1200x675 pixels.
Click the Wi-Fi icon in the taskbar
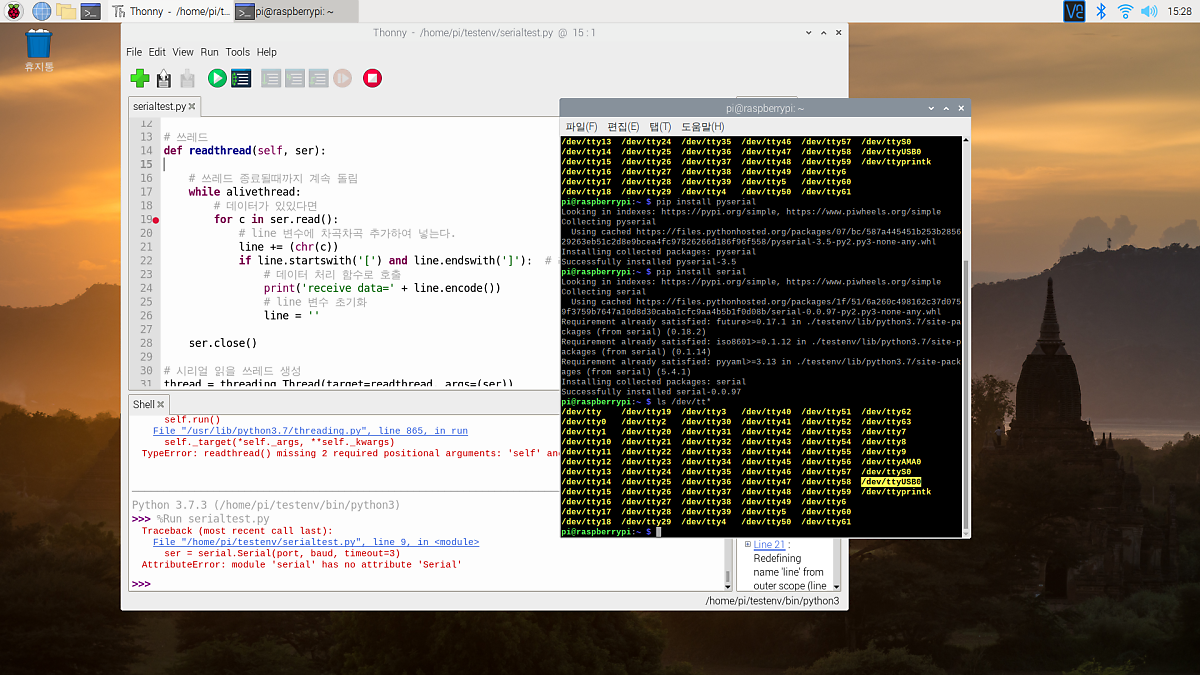tap(1124, 11)
